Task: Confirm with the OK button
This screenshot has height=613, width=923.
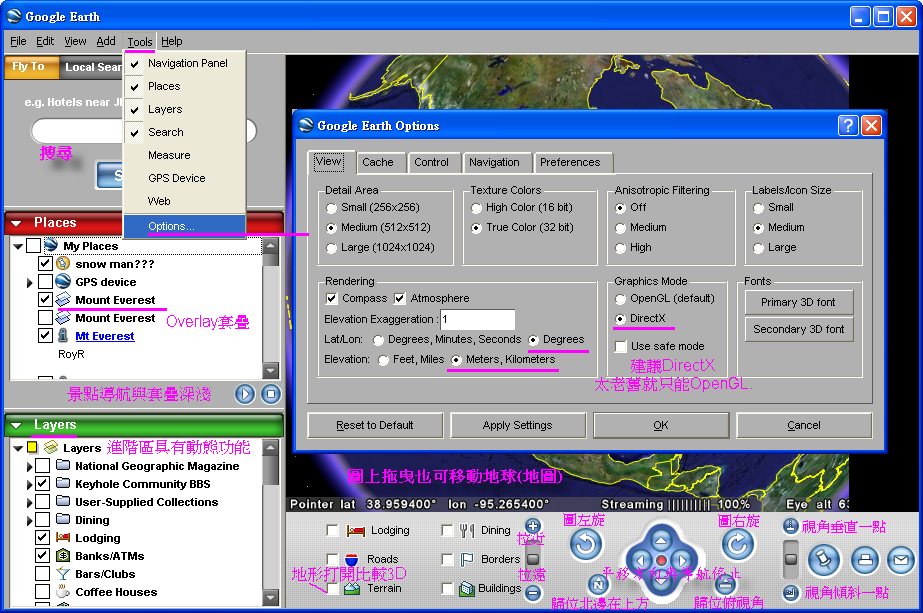Action: coord(660,425)
